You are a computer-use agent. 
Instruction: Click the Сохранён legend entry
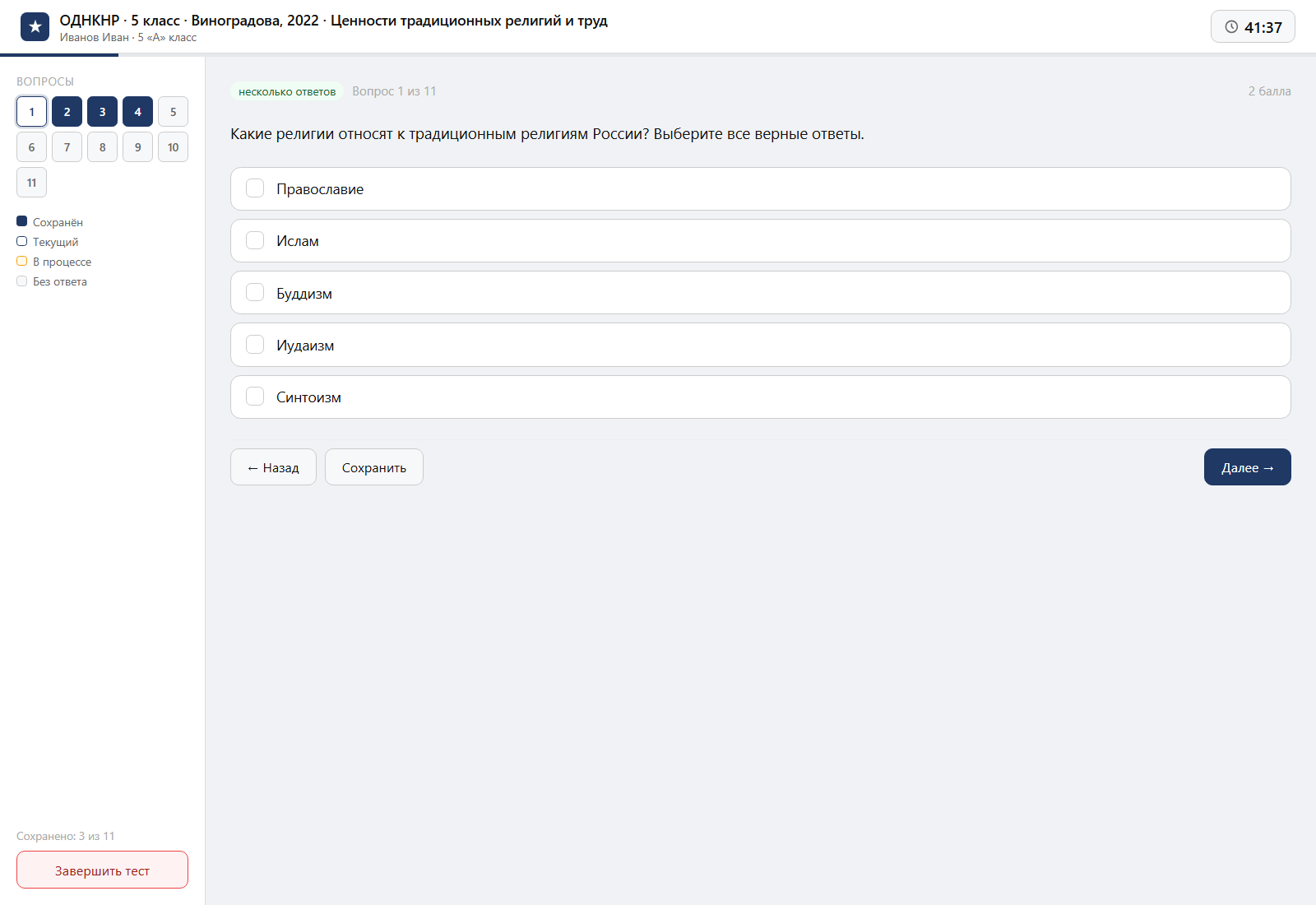pyautogui.click(x=49, y=222)
